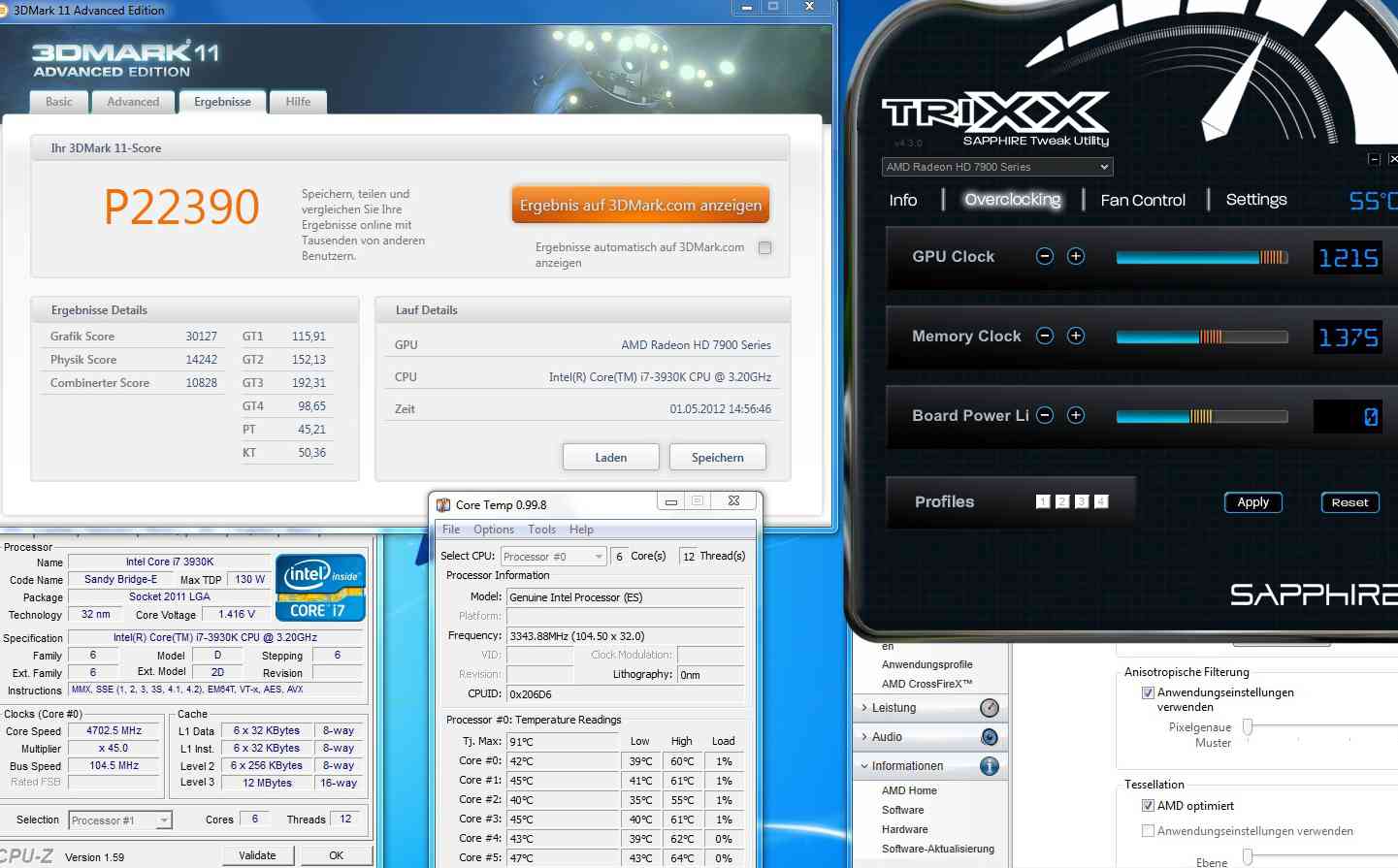Click the Audio speaker icon in Catalyst
The image size is (1398, 868).
tap(990, 737)
